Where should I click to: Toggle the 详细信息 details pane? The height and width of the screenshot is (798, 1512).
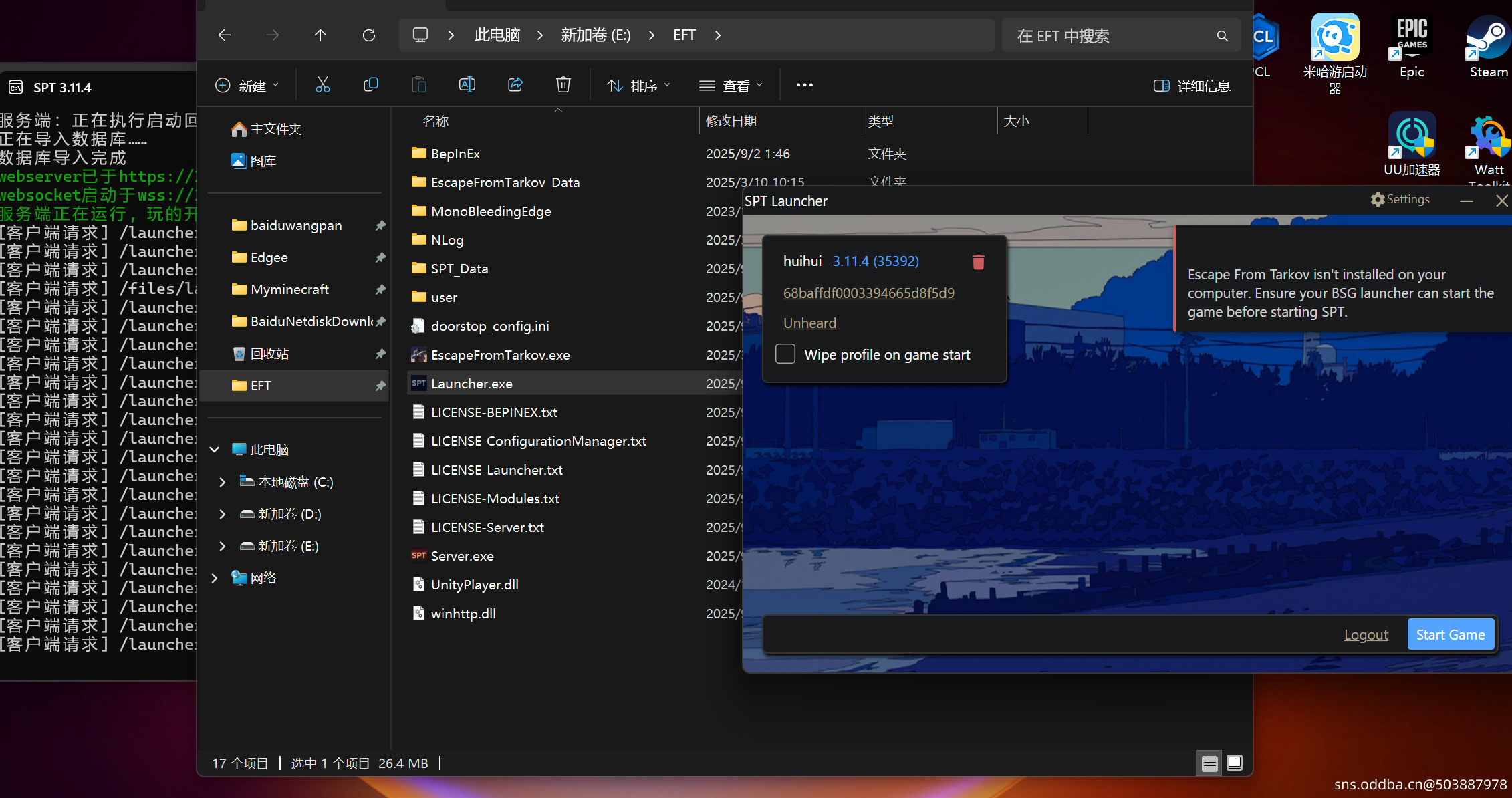1192,86
